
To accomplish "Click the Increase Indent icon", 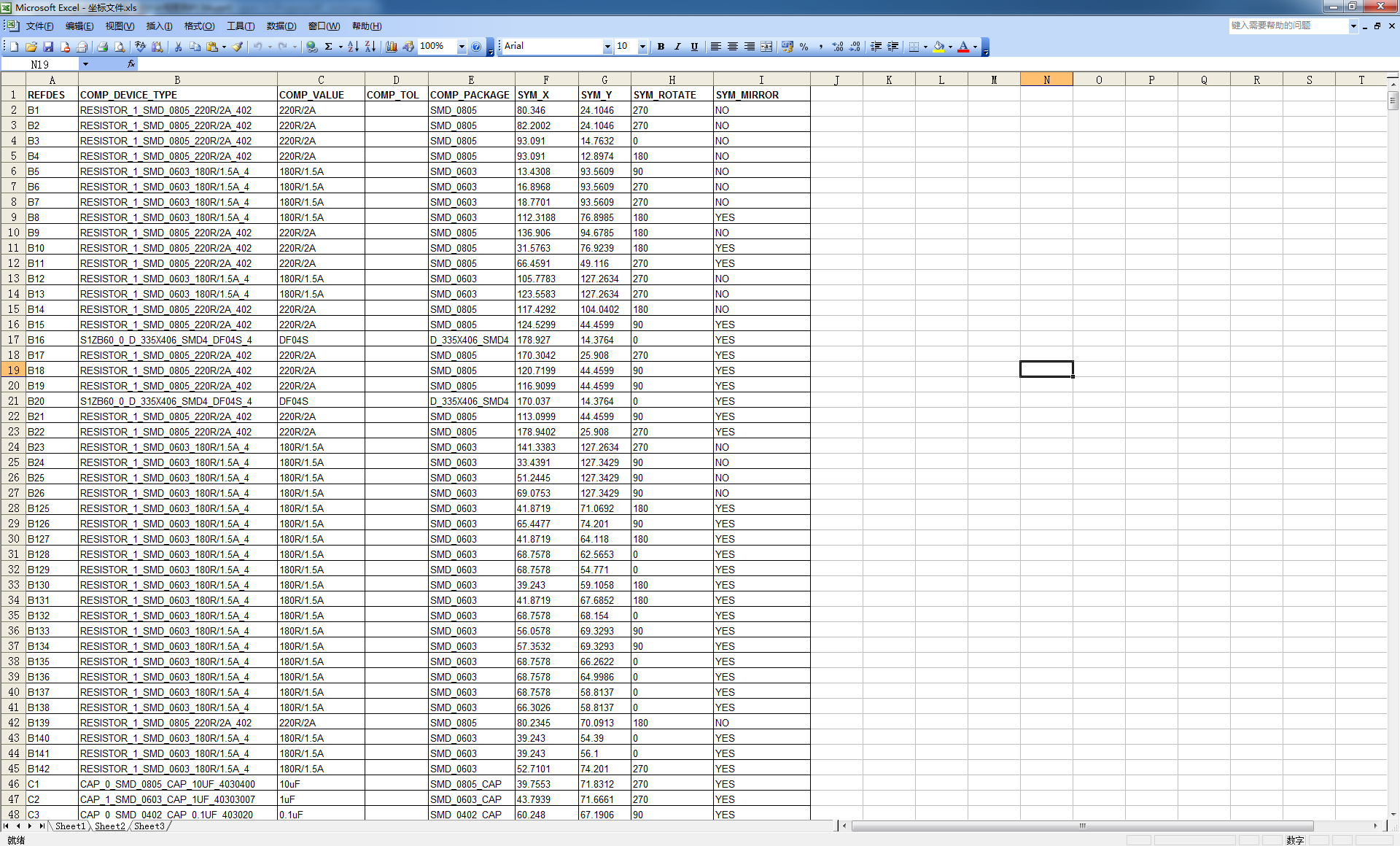I will point(892,47).
